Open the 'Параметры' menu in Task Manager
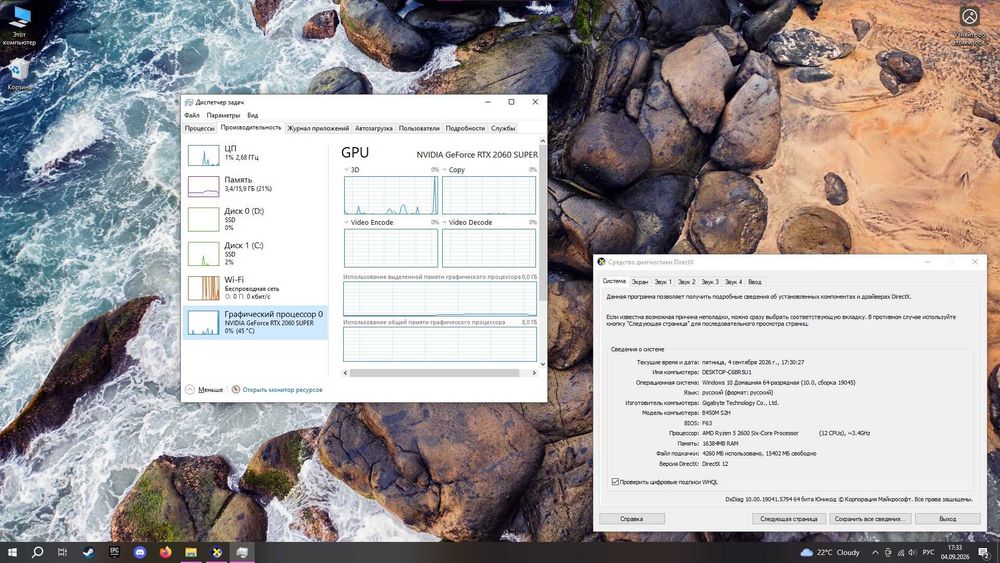 223,115
